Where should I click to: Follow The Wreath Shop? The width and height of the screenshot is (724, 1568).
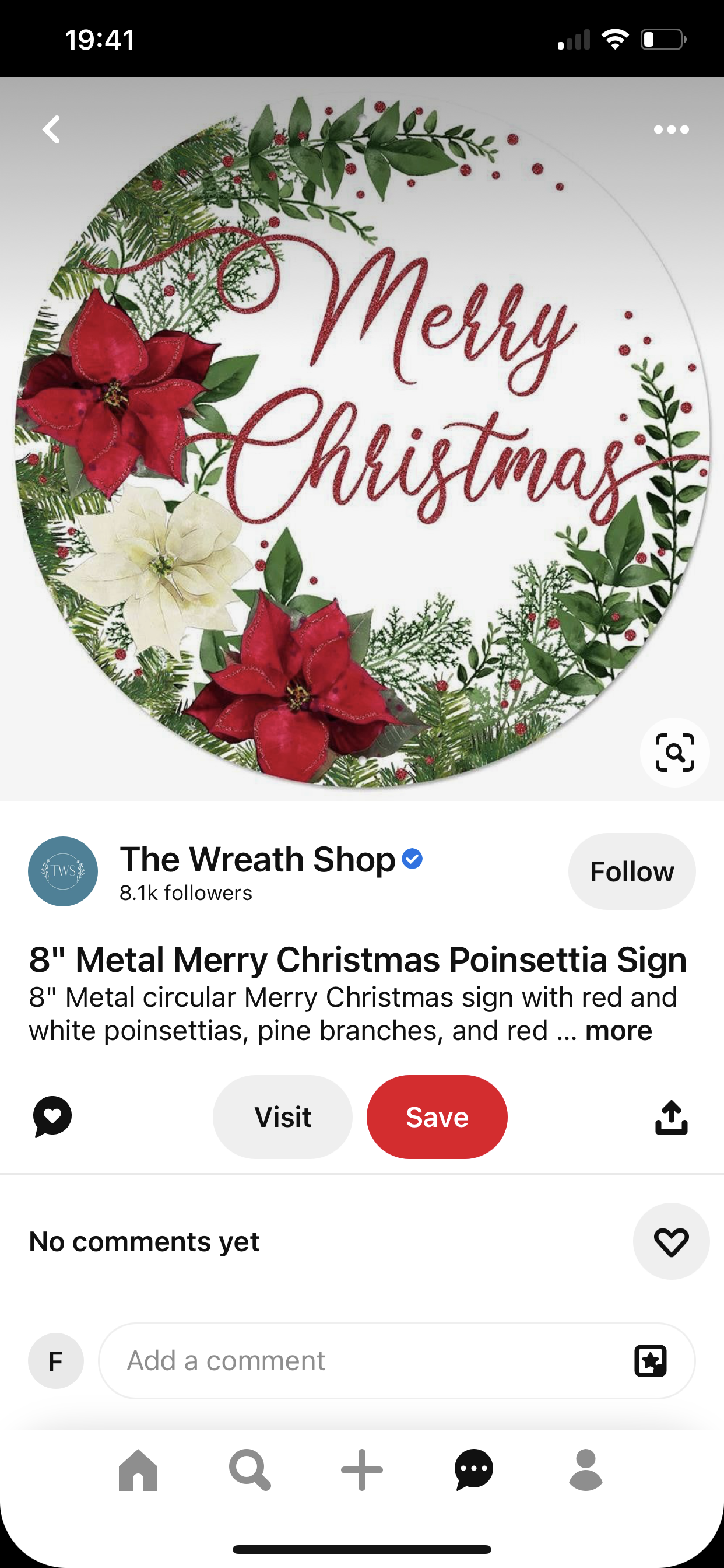click(631, 871)
